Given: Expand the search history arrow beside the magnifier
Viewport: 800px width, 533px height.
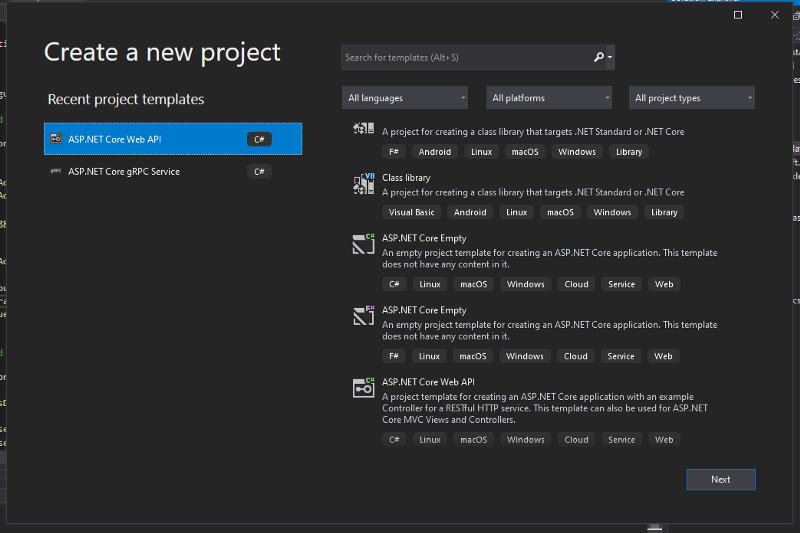Looking at the screenshot, I should pyautogui.click(x=610, y=58).
